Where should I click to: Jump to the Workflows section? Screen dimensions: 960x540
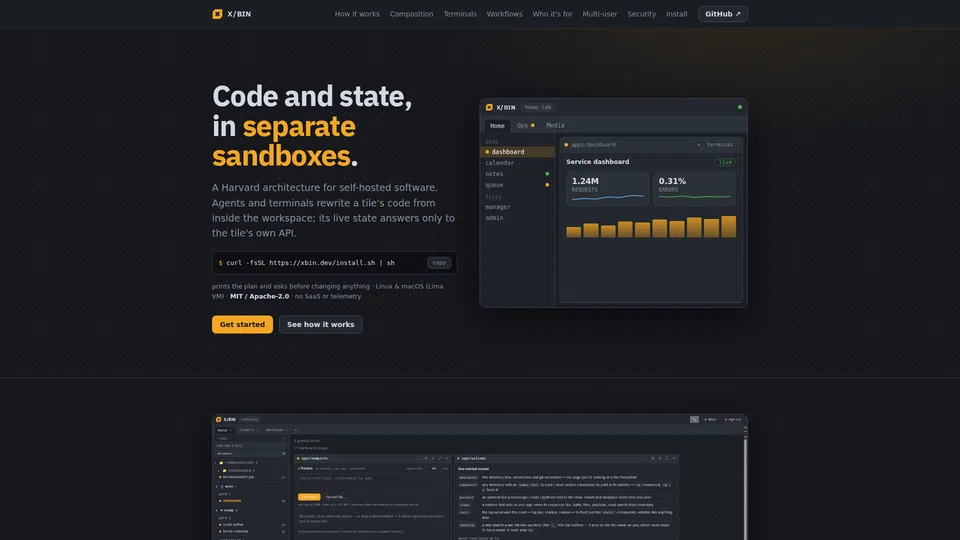[504, 14]
